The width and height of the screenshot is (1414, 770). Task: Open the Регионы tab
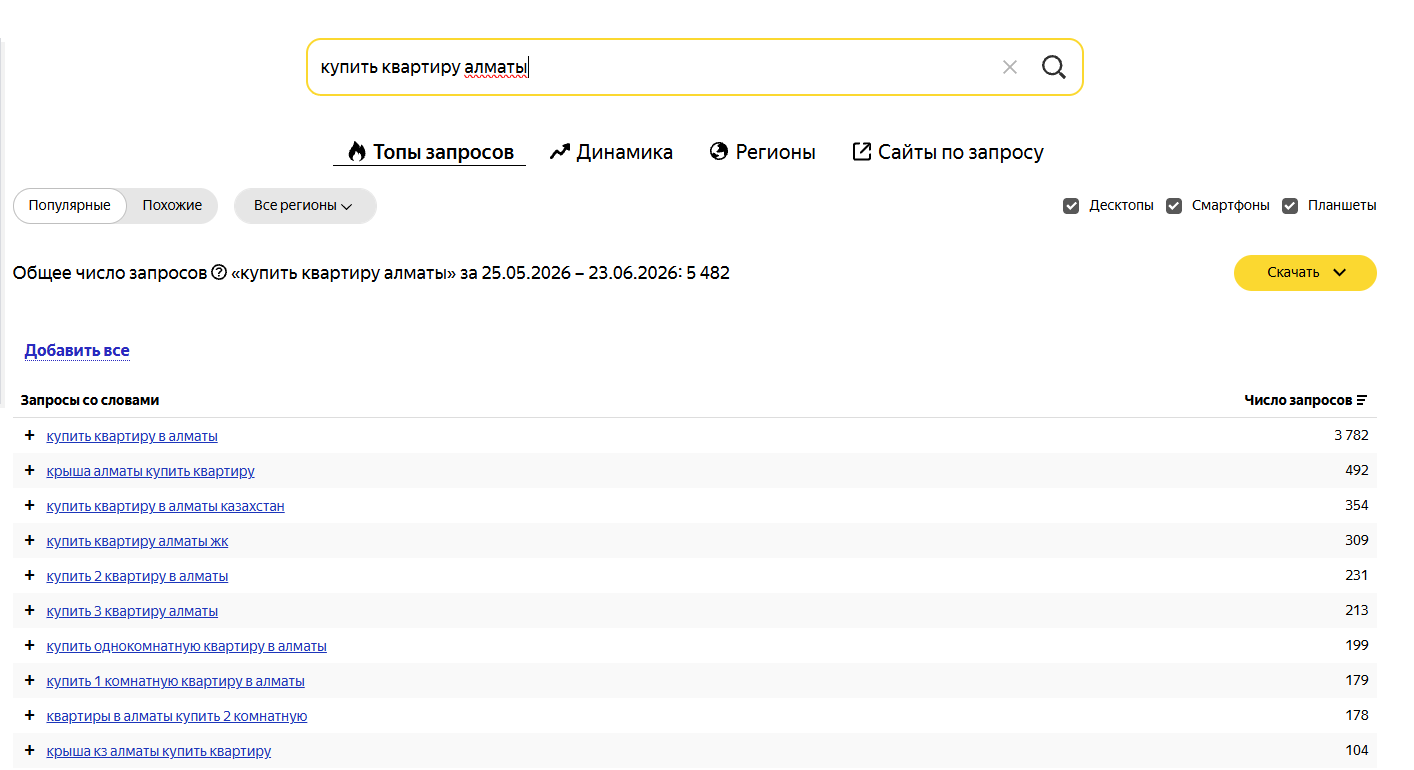tap(762, 152)
